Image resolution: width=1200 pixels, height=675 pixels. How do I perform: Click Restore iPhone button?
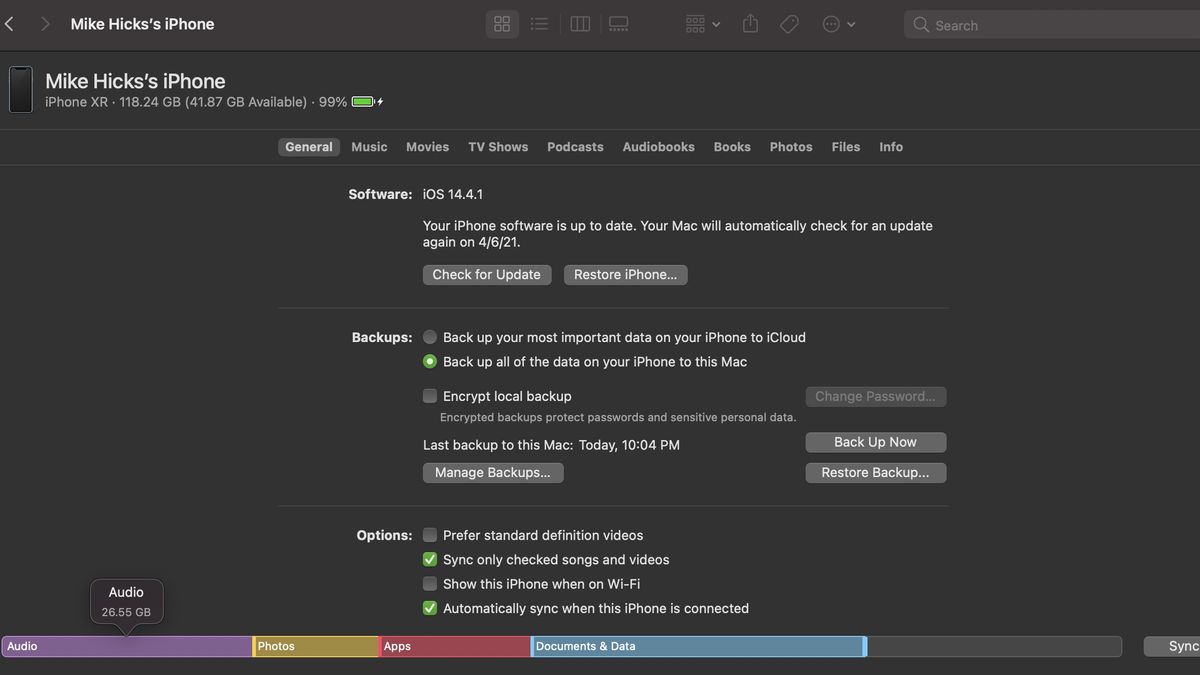pos(625,275)
